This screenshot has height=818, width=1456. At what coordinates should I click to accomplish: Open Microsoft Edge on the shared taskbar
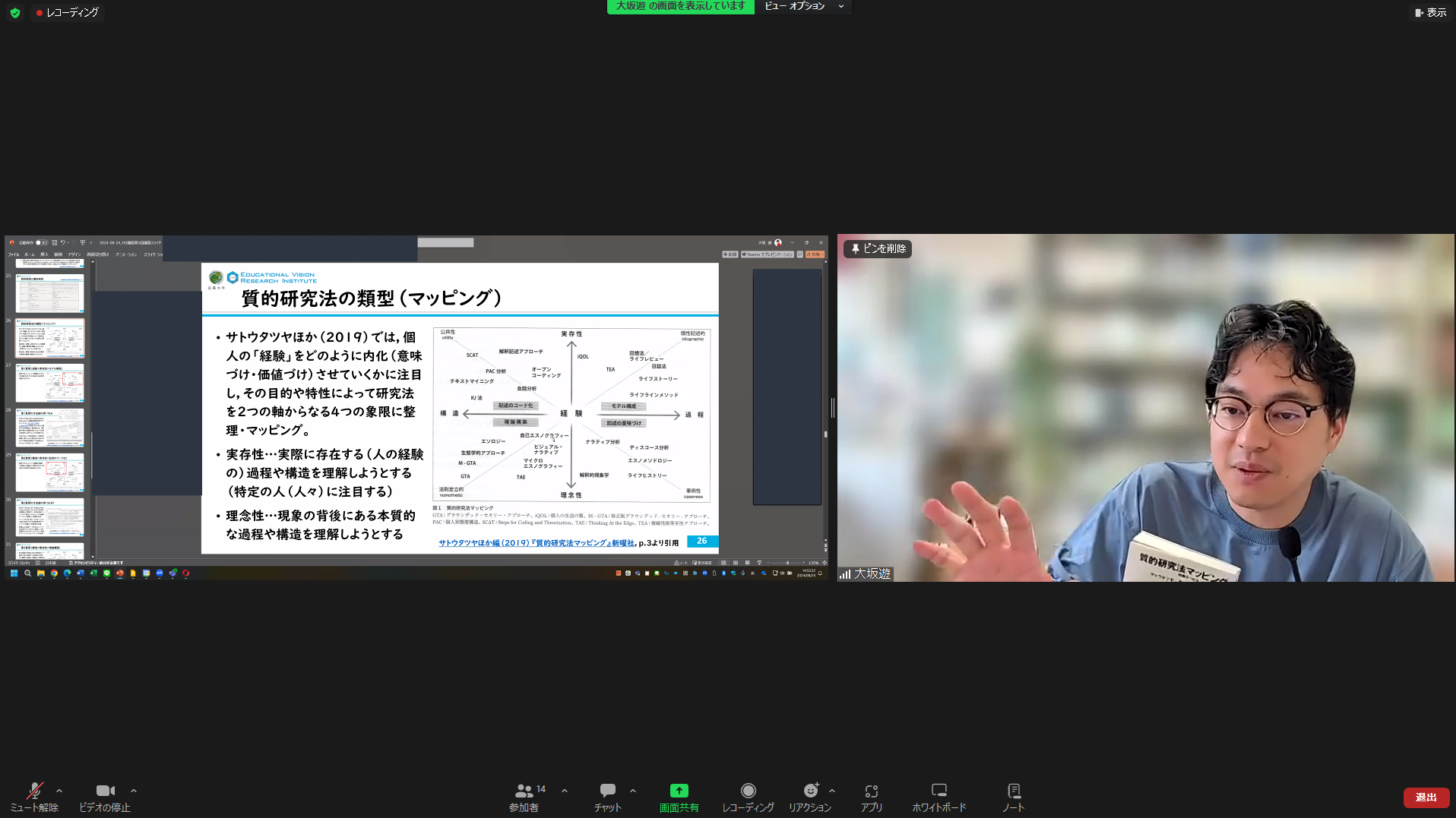coord(67,573)
